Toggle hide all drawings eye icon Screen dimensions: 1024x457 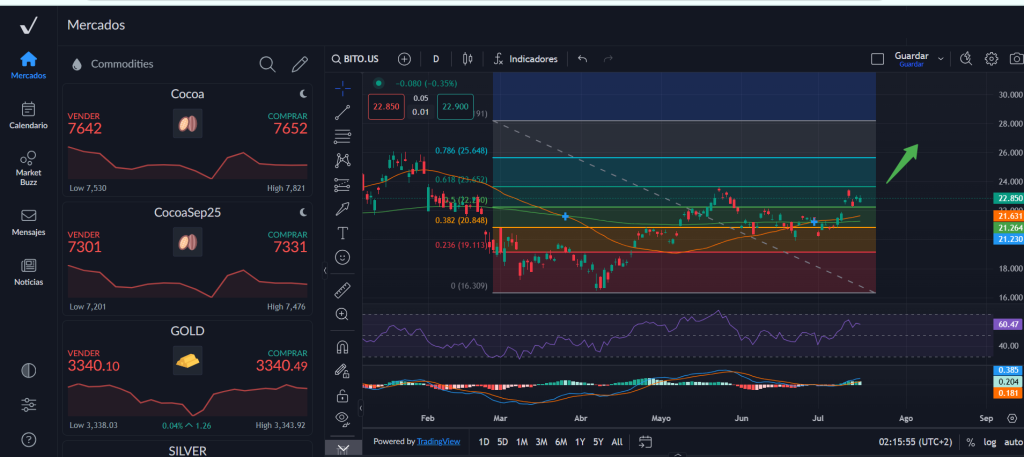pyautogui.click(x=342, y=418)
